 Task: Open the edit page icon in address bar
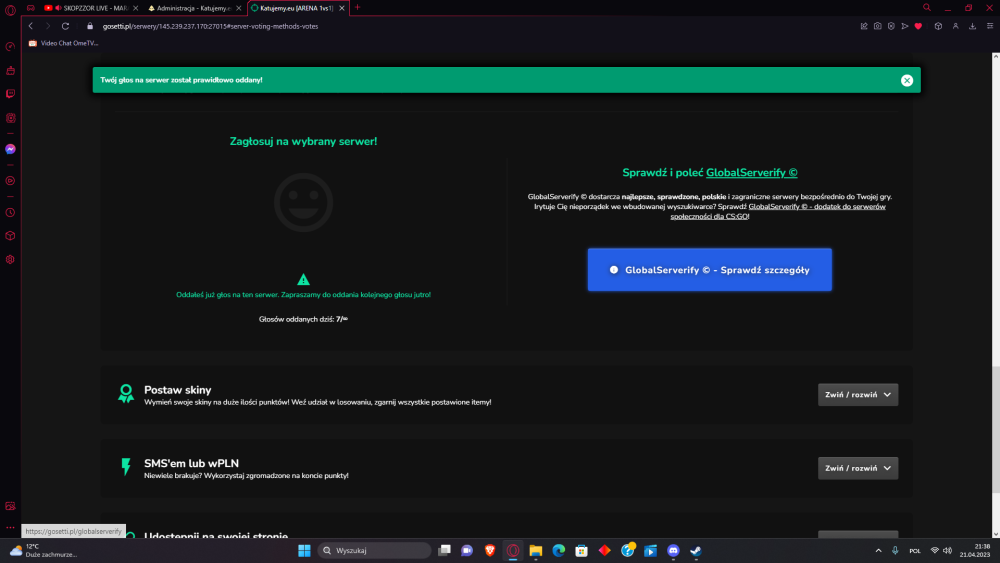coord(864,26)
